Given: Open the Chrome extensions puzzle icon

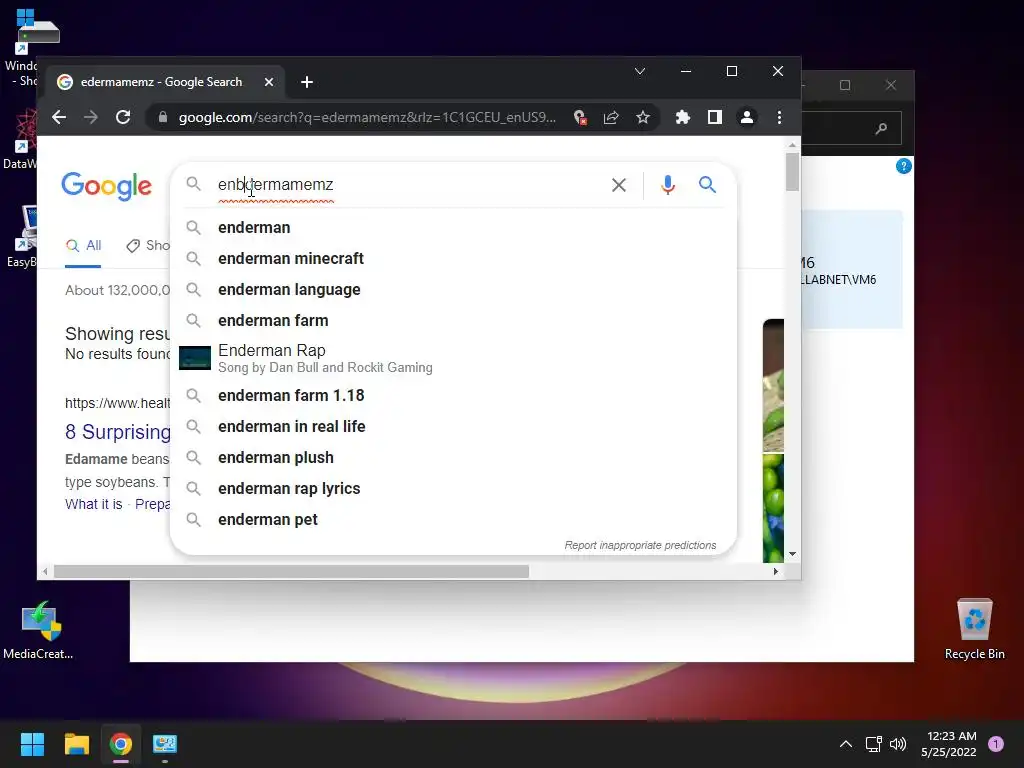Looking at the screenshot, I should [682, 118].
